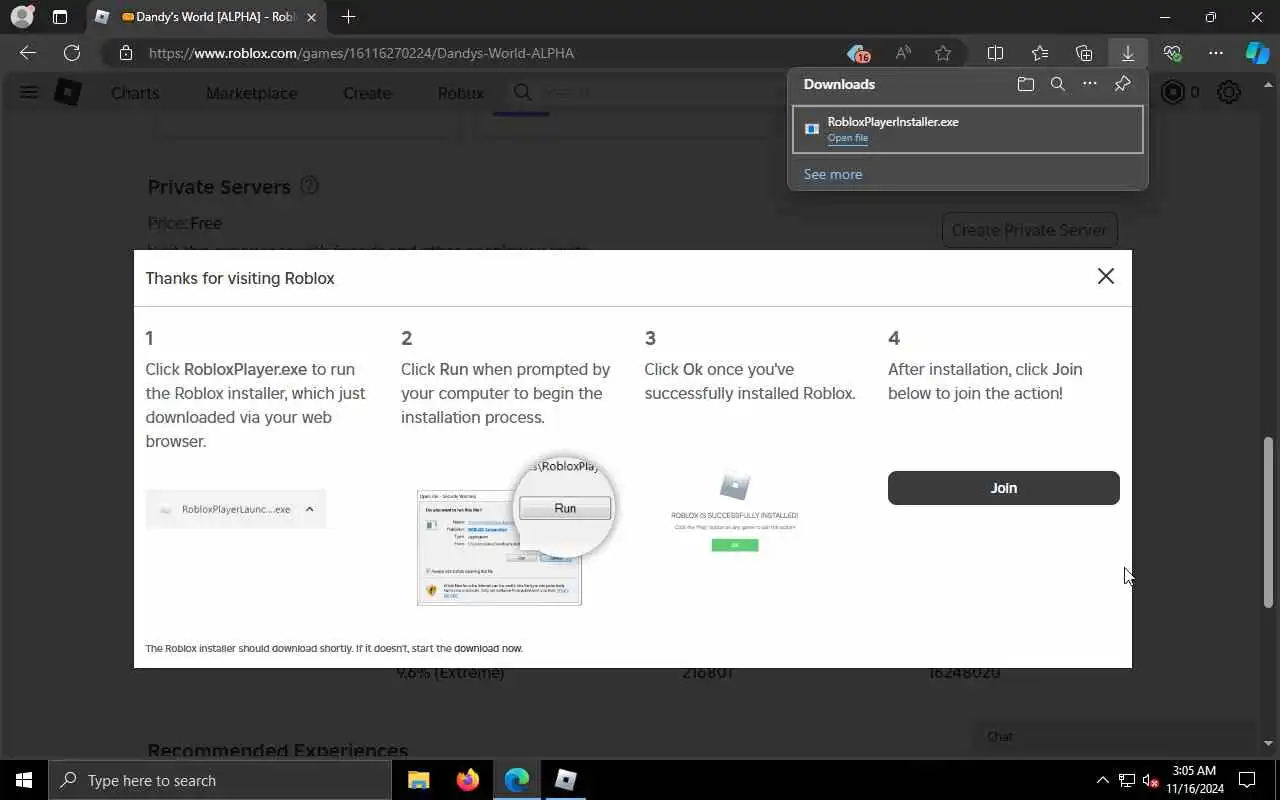Open the Create nav item
Image resolution: width=1280 pixels, height=800 pixels.
(x=367, y=93)
